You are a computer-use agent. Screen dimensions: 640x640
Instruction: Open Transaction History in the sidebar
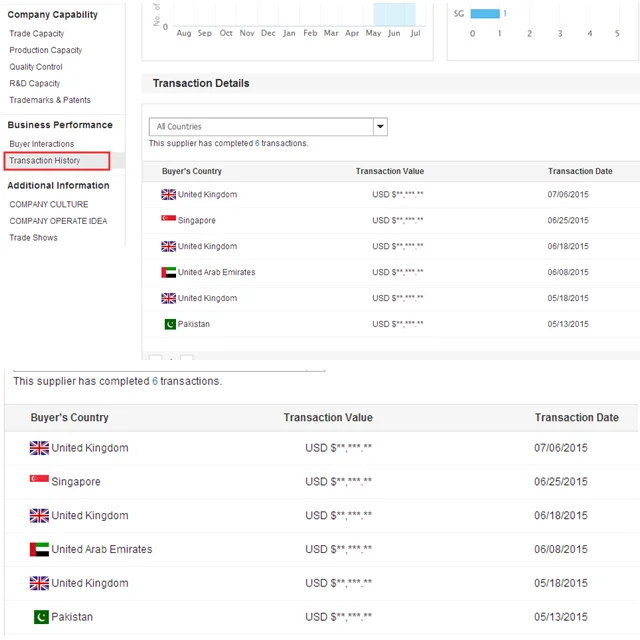click(x=45, y=161)
